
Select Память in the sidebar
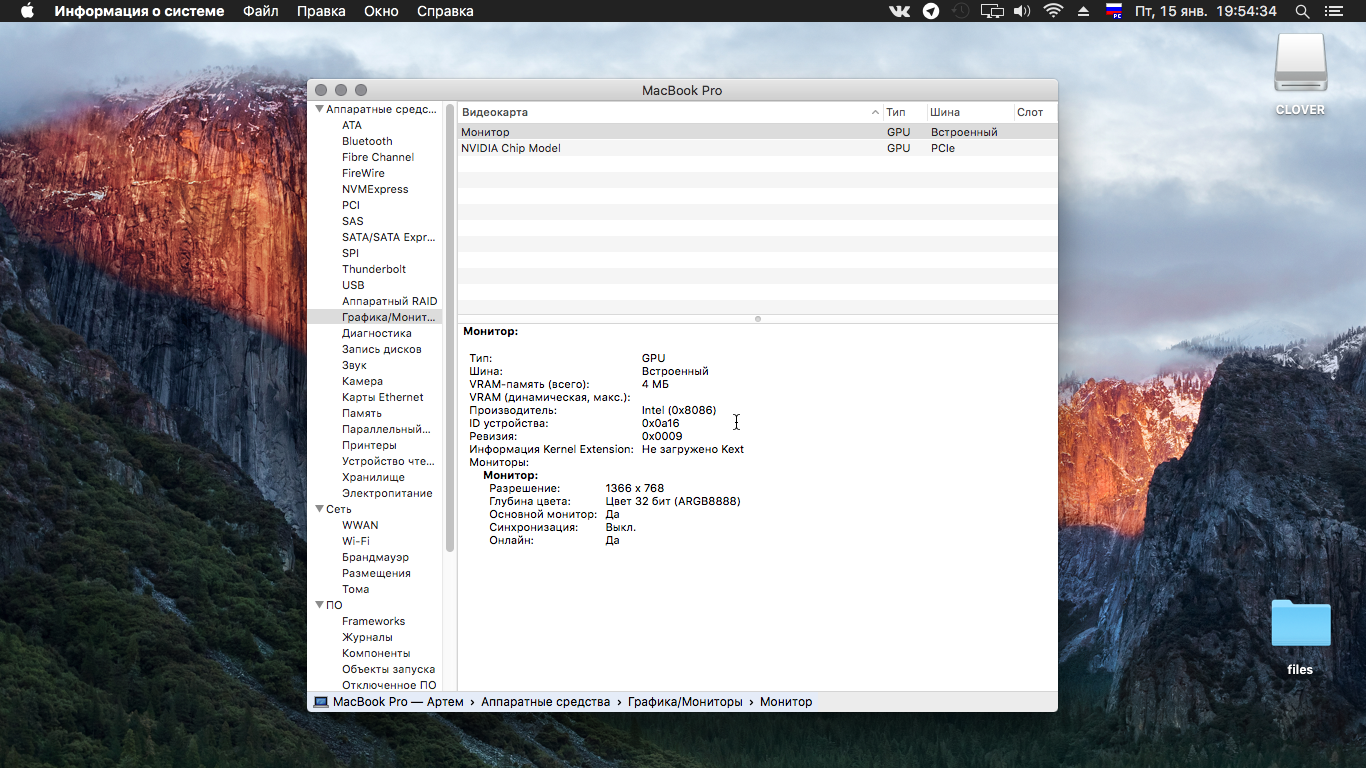362,413
